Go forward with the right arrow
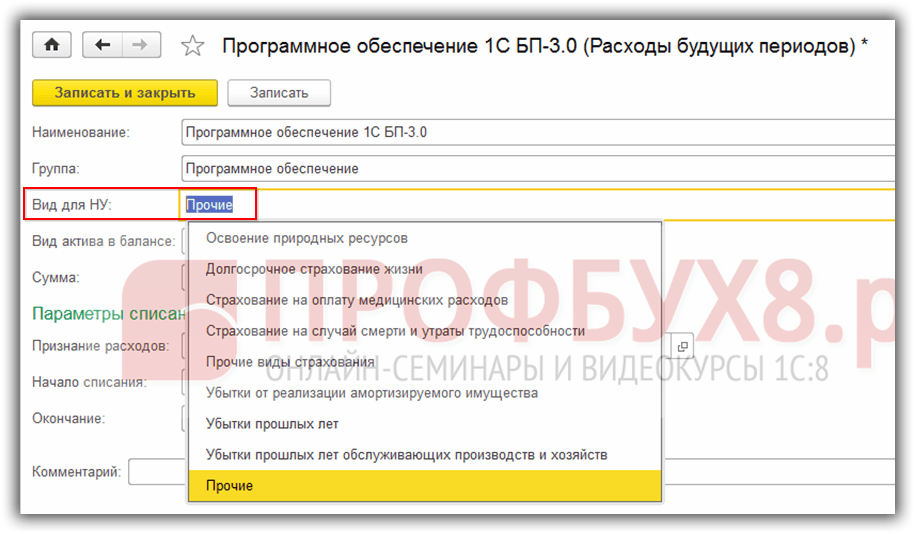The image size is (915, 534). pyautogui.click(x=140, y=45)
